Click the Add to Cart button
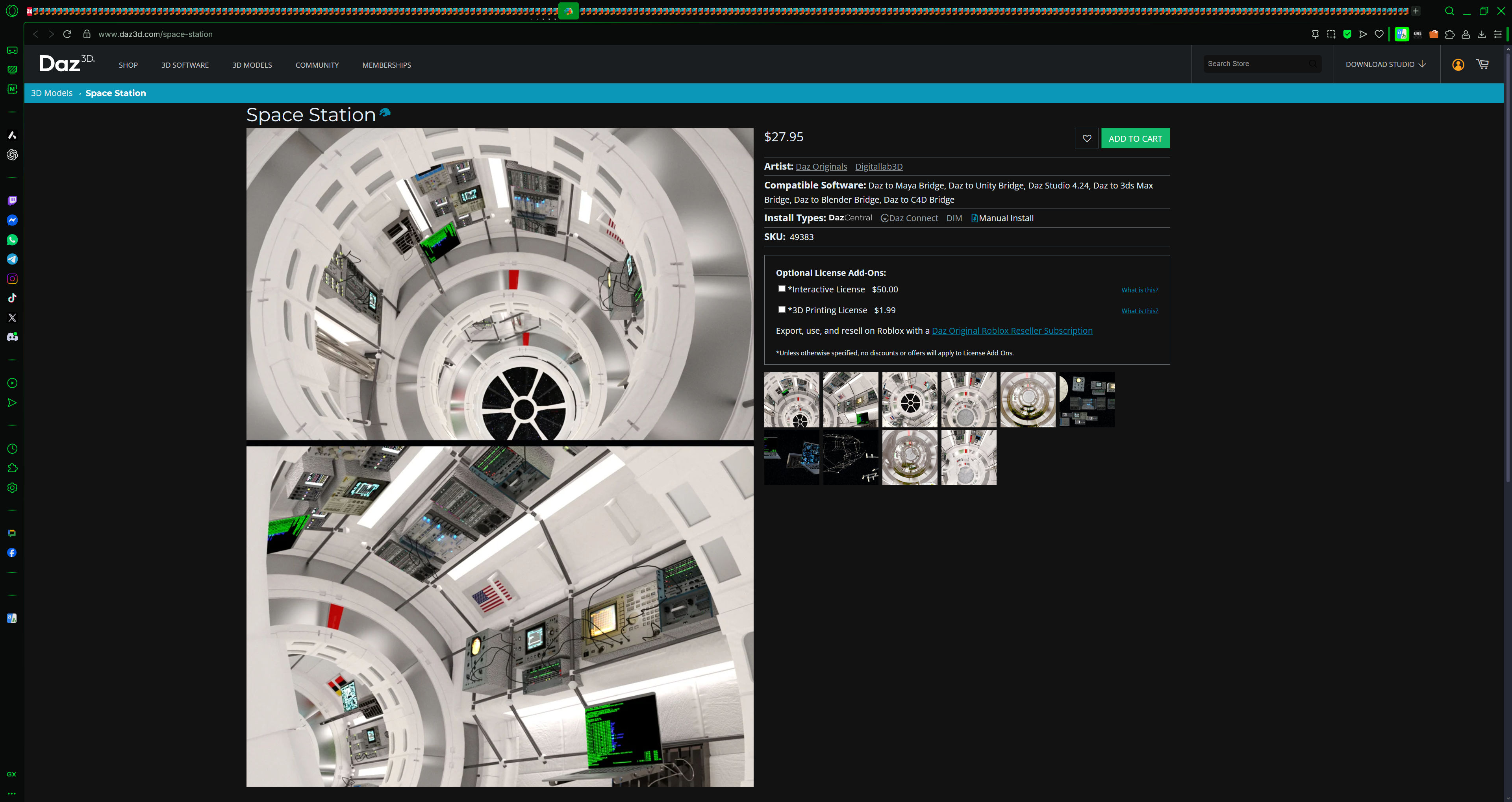The height and width of the screenshot is (802, 1512). click(1135, 139)
